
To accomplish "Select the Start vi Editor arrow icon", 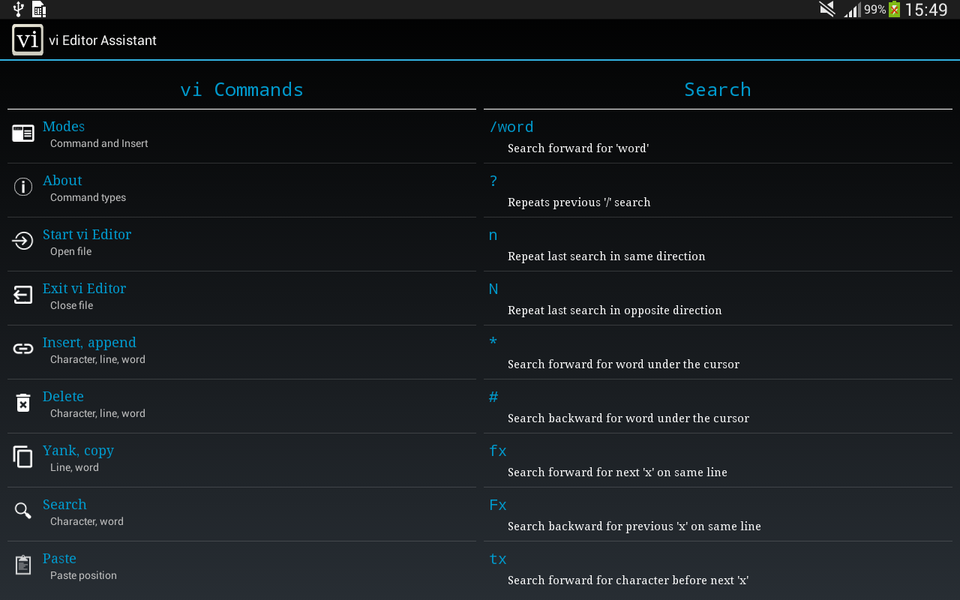I will [23, 241].
